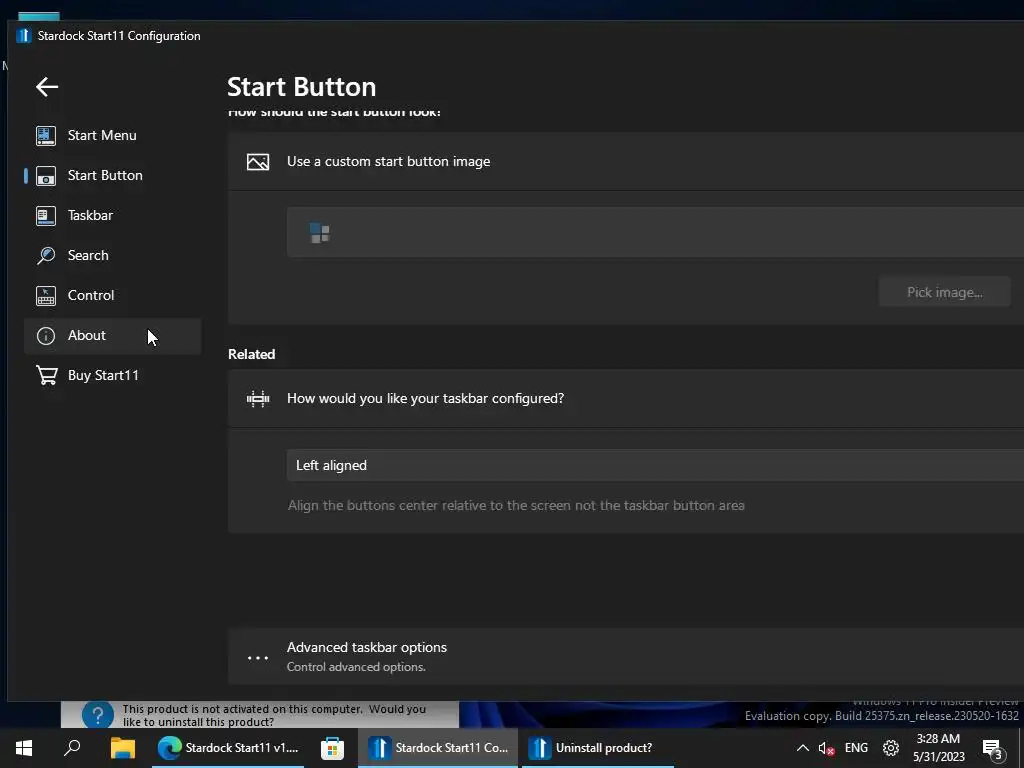Click the Control keyboard sidebar icon
Screen dimensions: 1024x768
(46, 296)
